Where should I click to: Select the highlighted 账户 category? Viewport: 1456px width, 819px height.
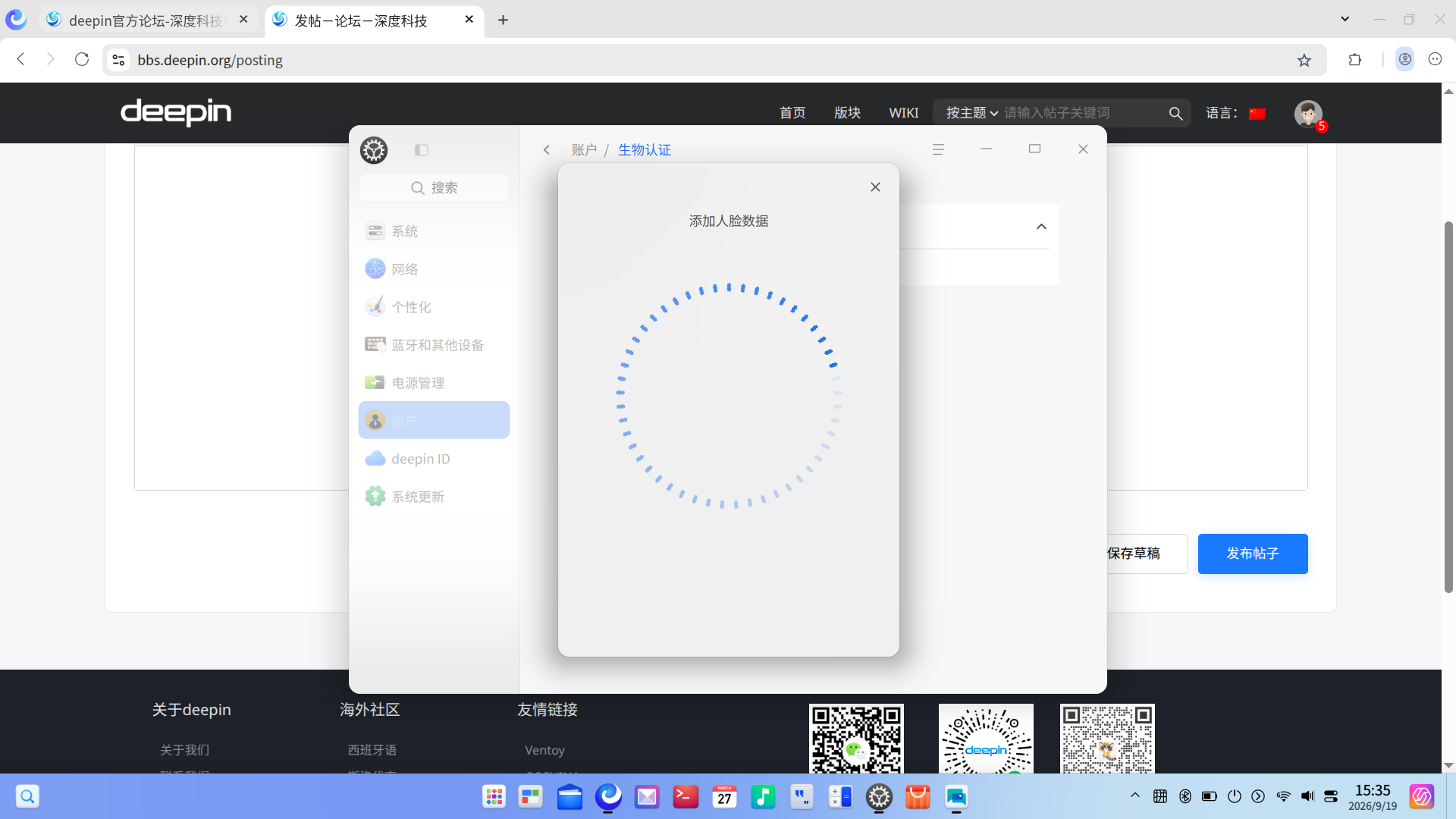point(434,420)
